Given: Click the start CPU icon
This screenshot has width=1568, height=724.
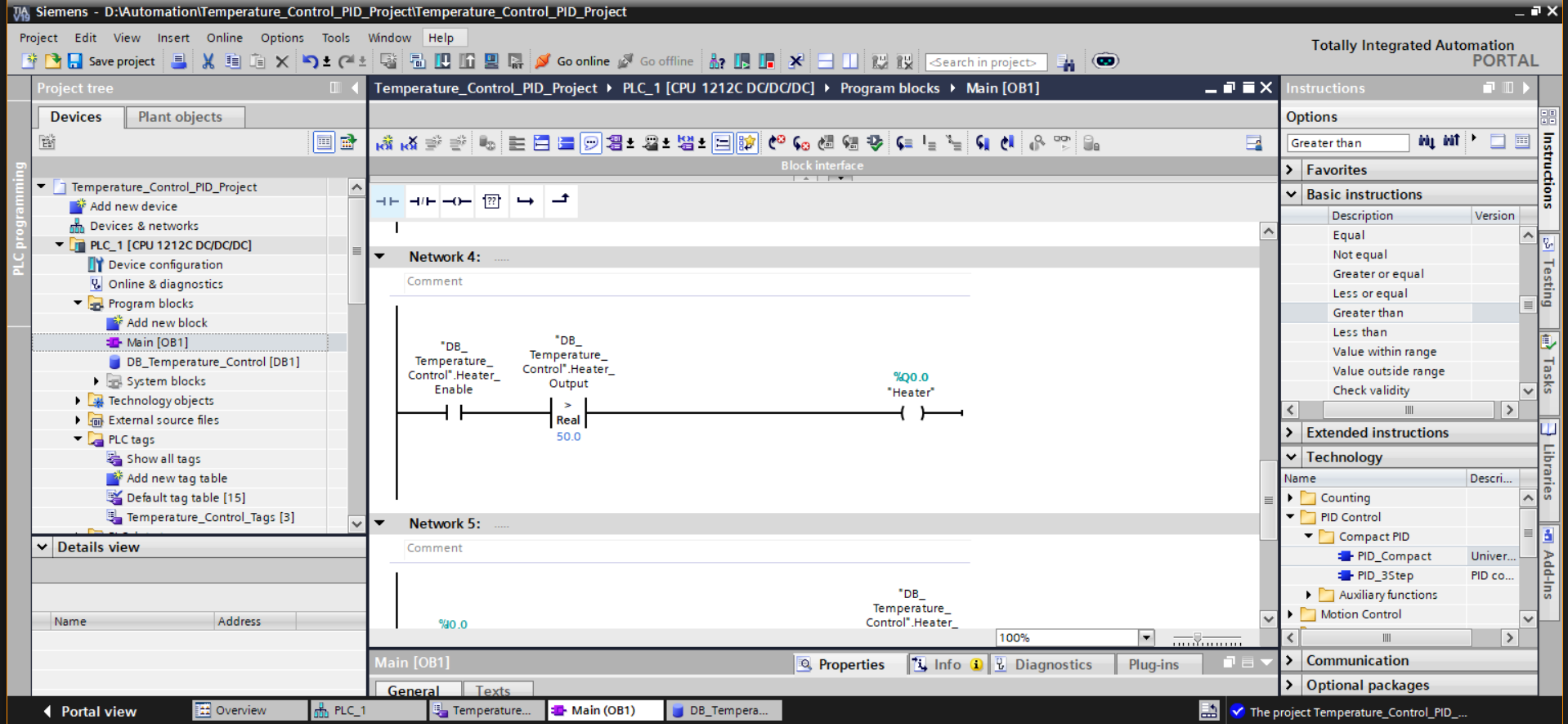Looking at the screenshot, I should 742,61.
